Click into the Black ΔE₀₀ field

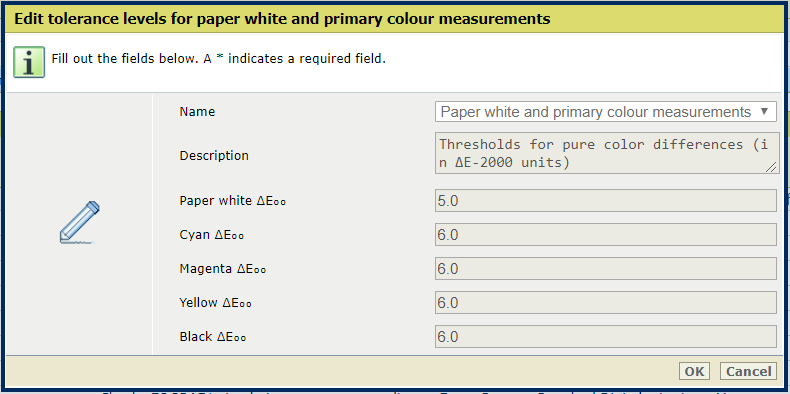point(606,337)
